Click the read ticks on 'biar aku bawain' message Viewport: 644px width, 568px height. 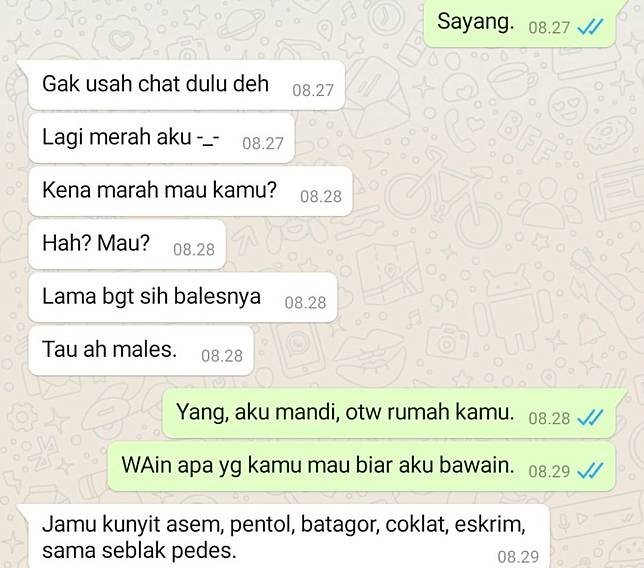pos(590,471)
